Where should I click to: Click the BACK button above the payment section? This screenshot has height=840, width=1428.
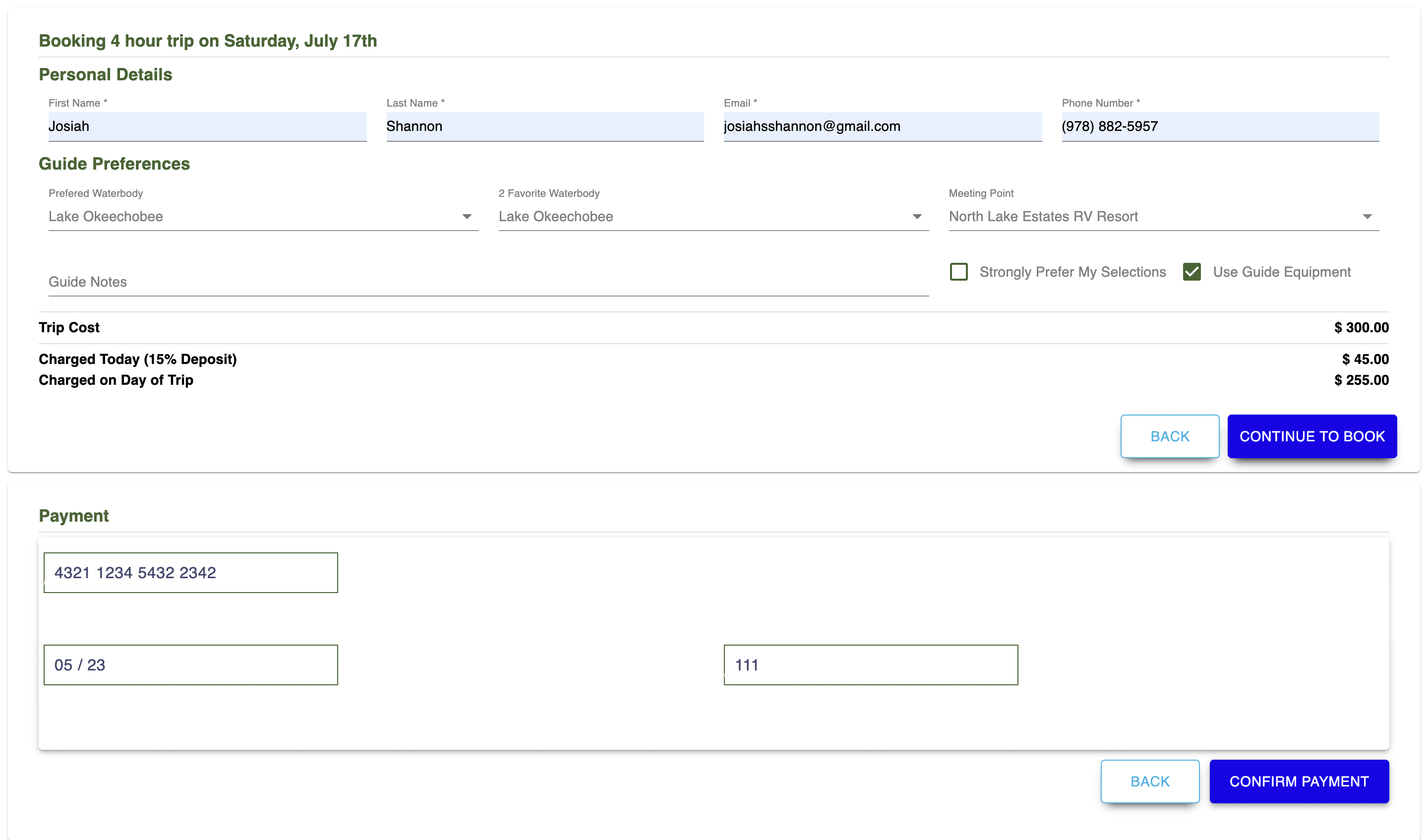point(1170,436)
